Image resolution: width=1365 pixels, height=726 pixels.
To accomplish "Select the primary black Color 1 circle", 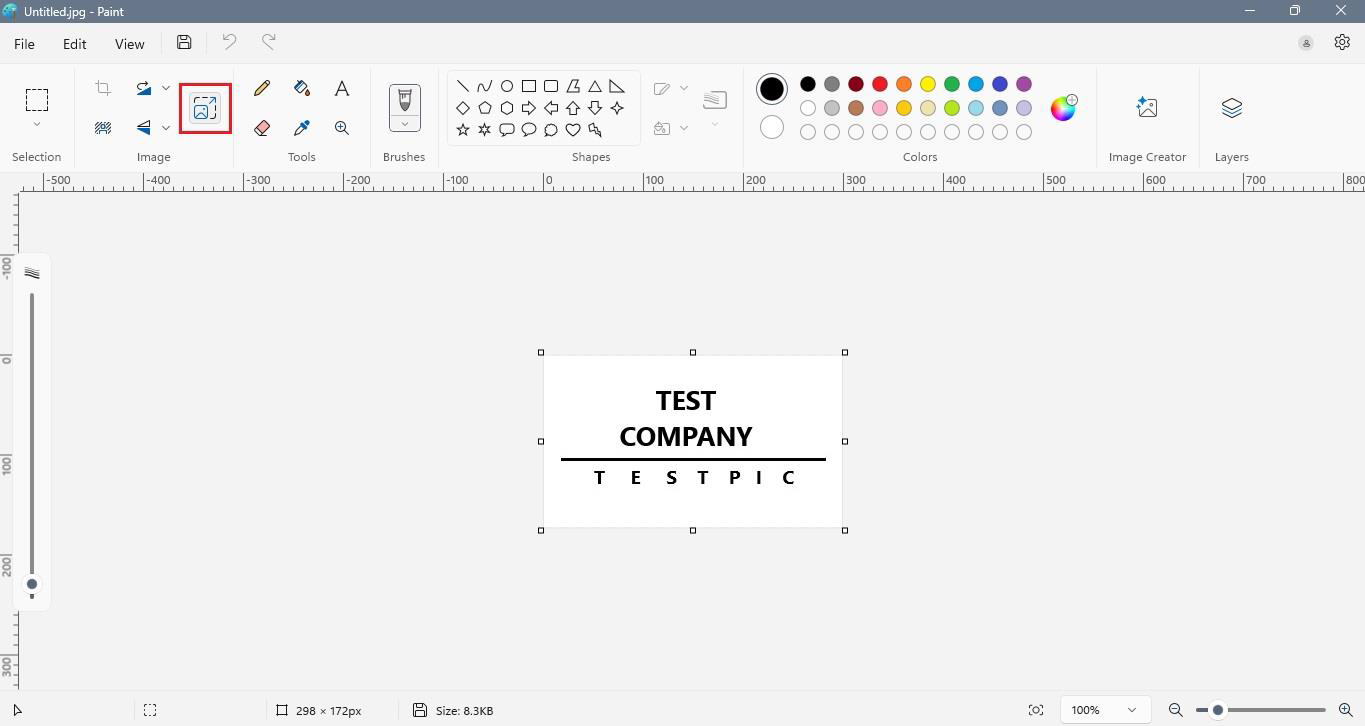I will [x=771, y=89].
